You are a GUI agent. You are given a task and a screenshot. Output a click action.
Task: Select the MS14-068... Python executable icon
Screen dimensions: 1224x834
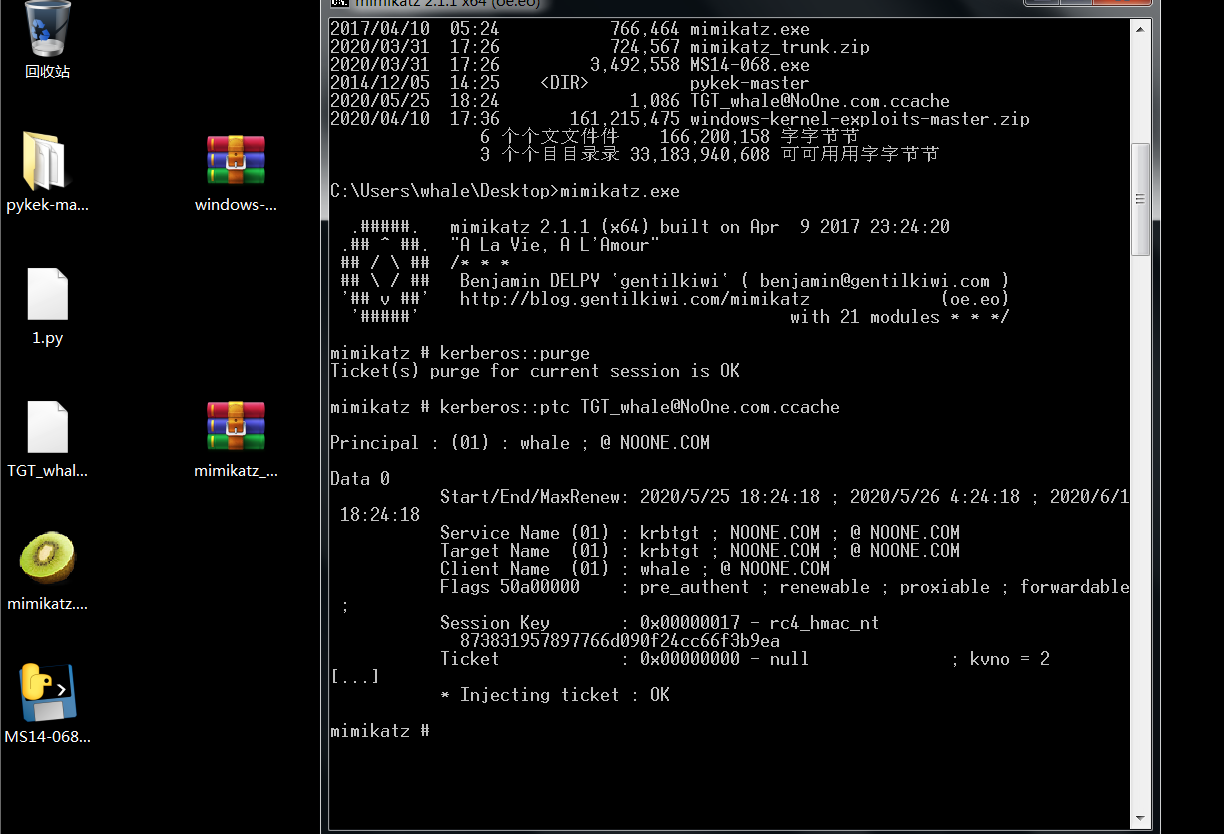tap(47, 704)
